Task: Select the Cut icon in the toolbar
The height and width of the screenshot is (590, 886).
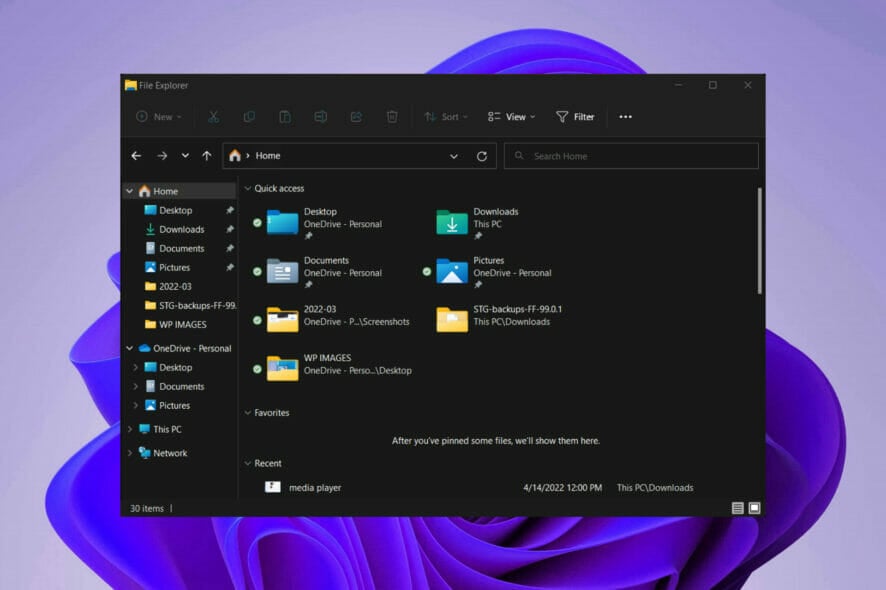Action: tap(213, 116)
